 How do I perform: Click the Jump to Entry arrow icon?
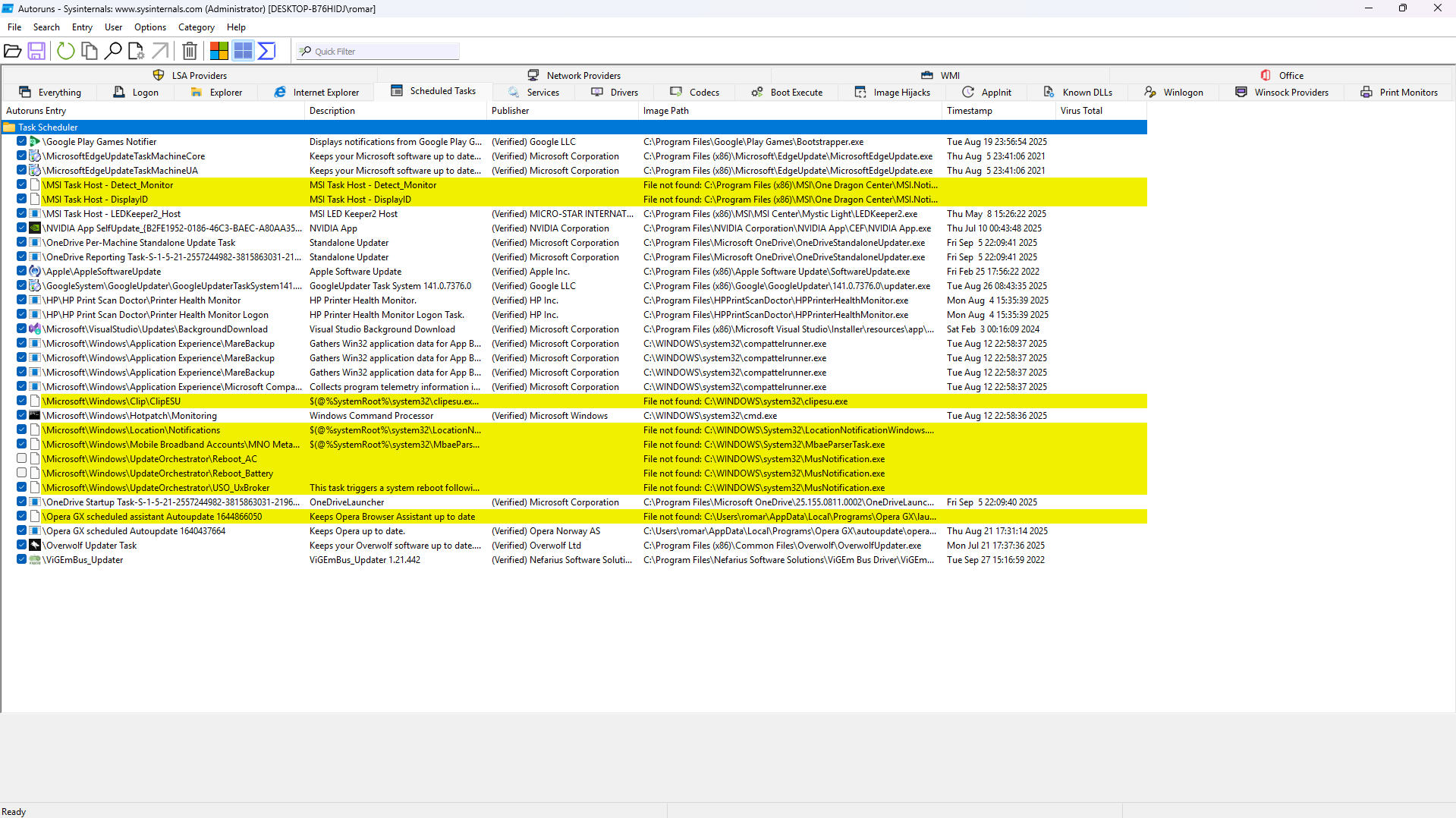coord(160,51)
